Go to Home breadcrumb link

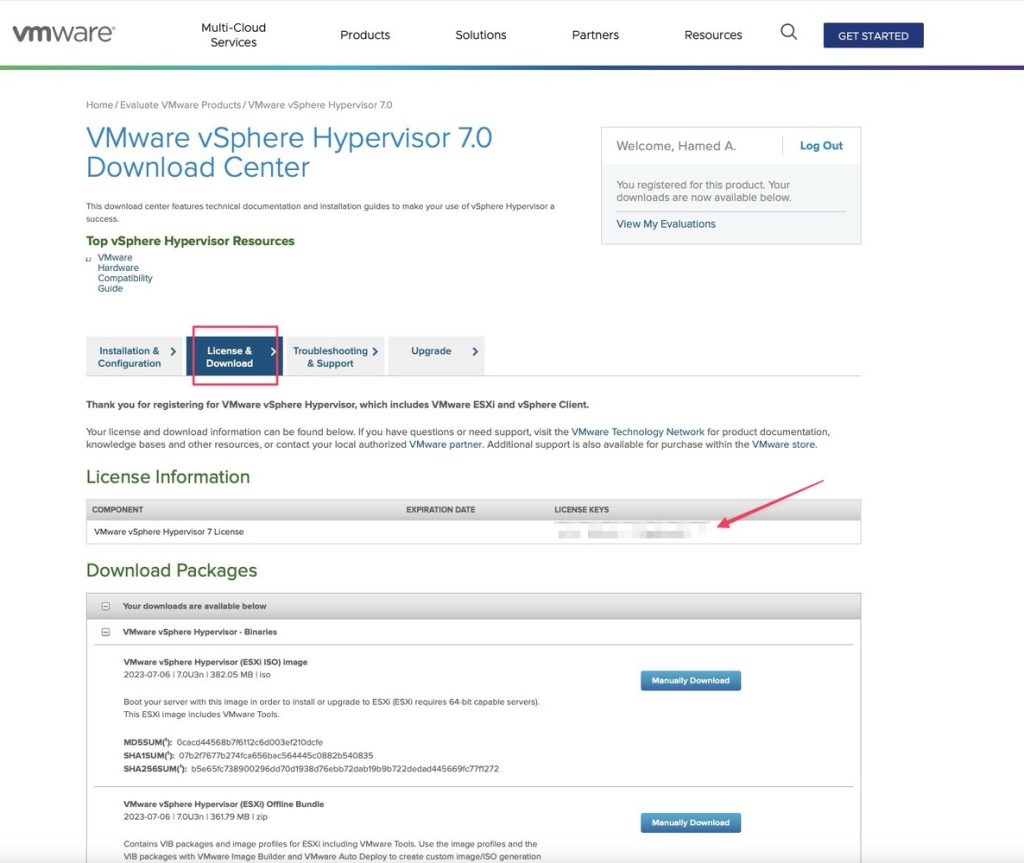(99, 105)
